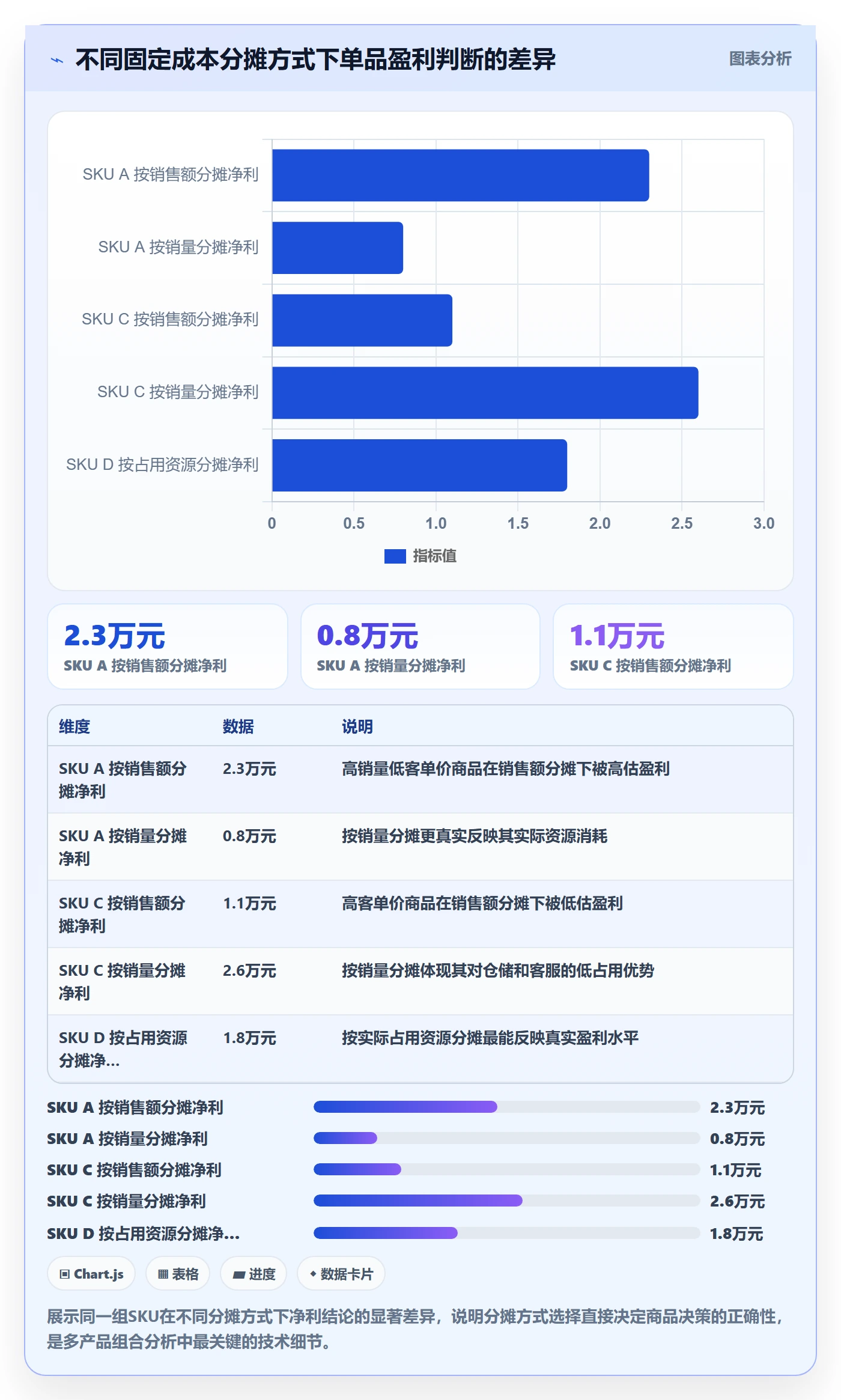The image size is (841, 1400).
Task: Click table cell 2.6万元
Action: [249, 971]
